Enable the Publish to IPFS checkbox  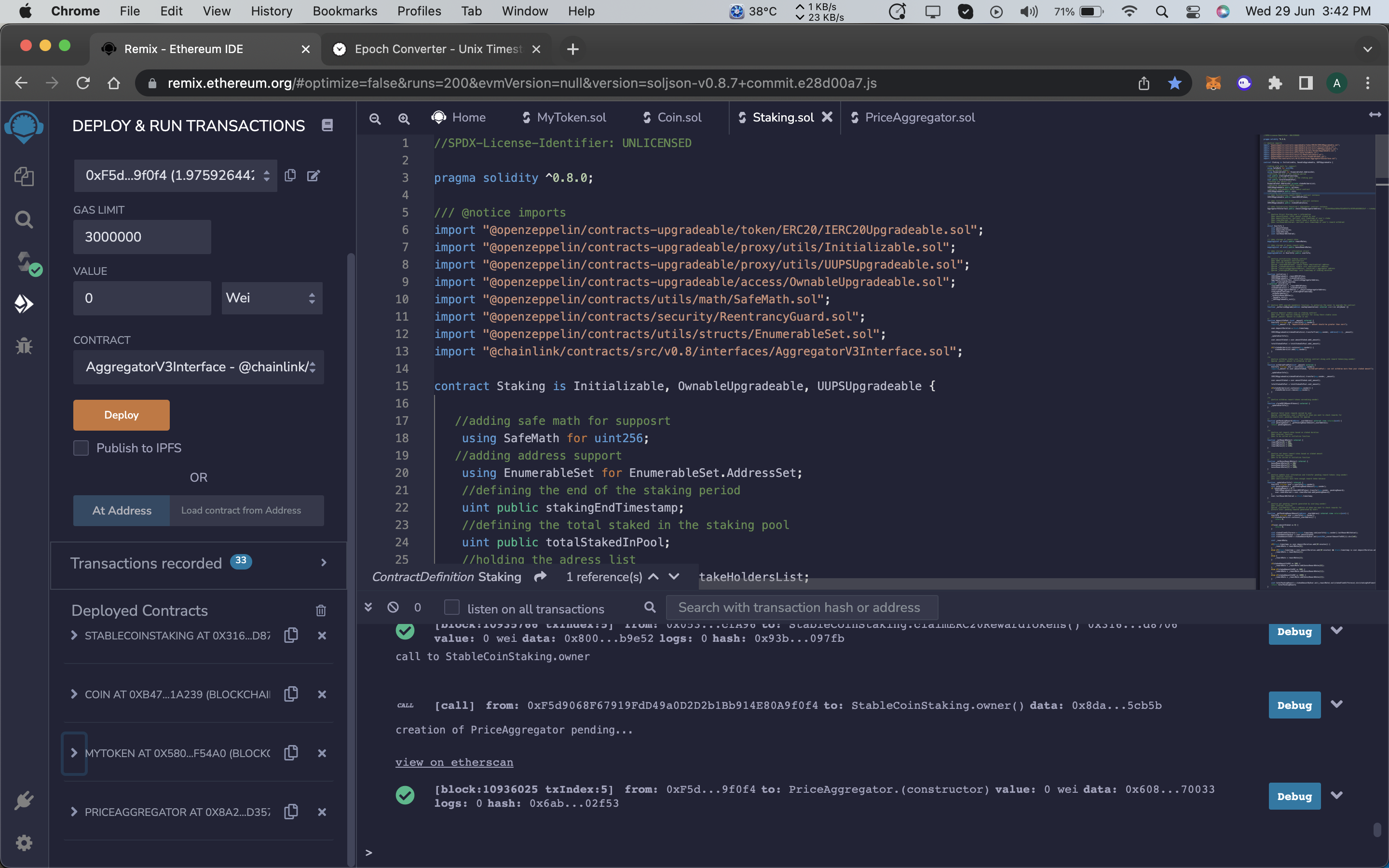click(81, 448)
